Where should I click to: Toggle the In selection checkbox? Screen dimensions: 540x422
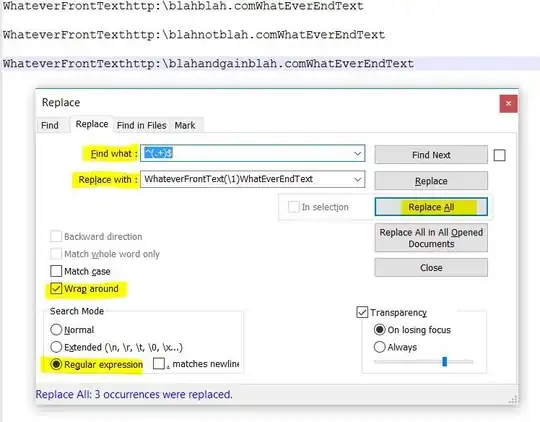(x=293, y=207)
